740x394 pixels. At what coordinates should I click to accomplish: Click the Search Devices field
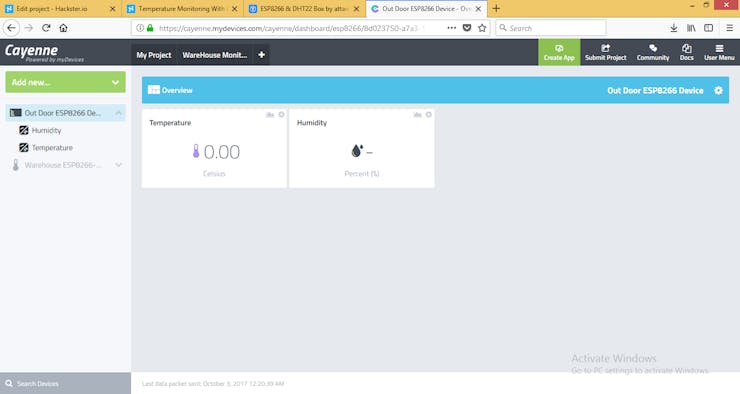(x=66, y=383)
